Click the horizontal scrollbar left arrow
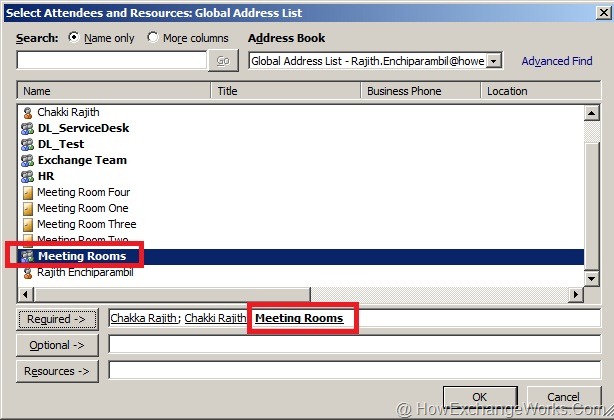 click(25, 294)
